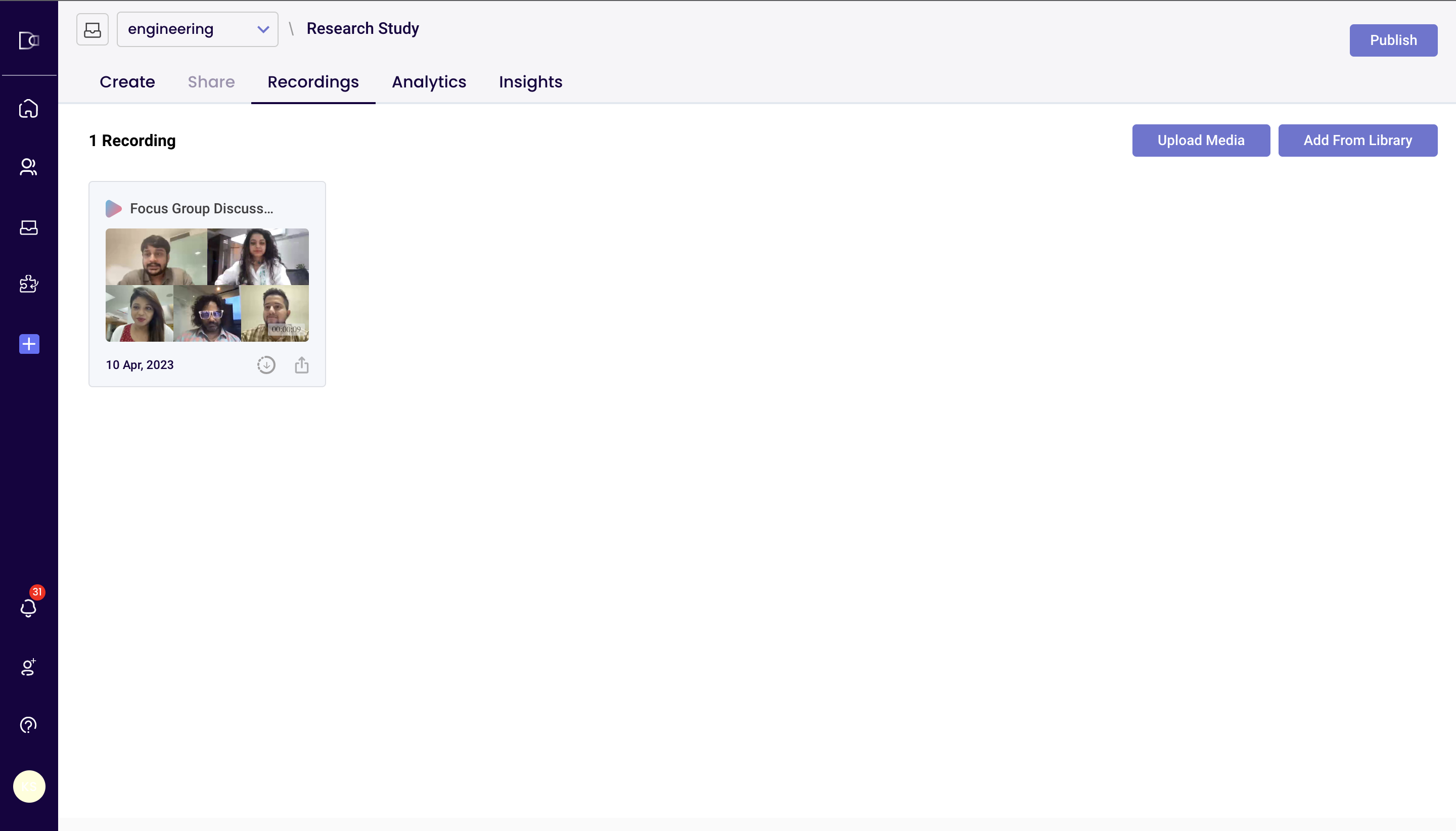Viewport: 1456px width, 831px height.
Task: Switch to the Insights tab
Action: [x=530, y=82]
